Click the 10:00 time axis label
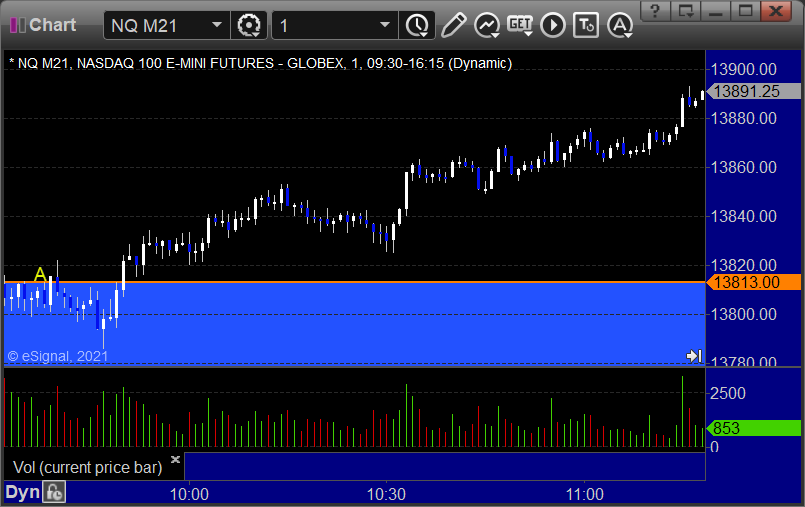The height and width of the screenshot is (507, 805). (x=189, y=494)
